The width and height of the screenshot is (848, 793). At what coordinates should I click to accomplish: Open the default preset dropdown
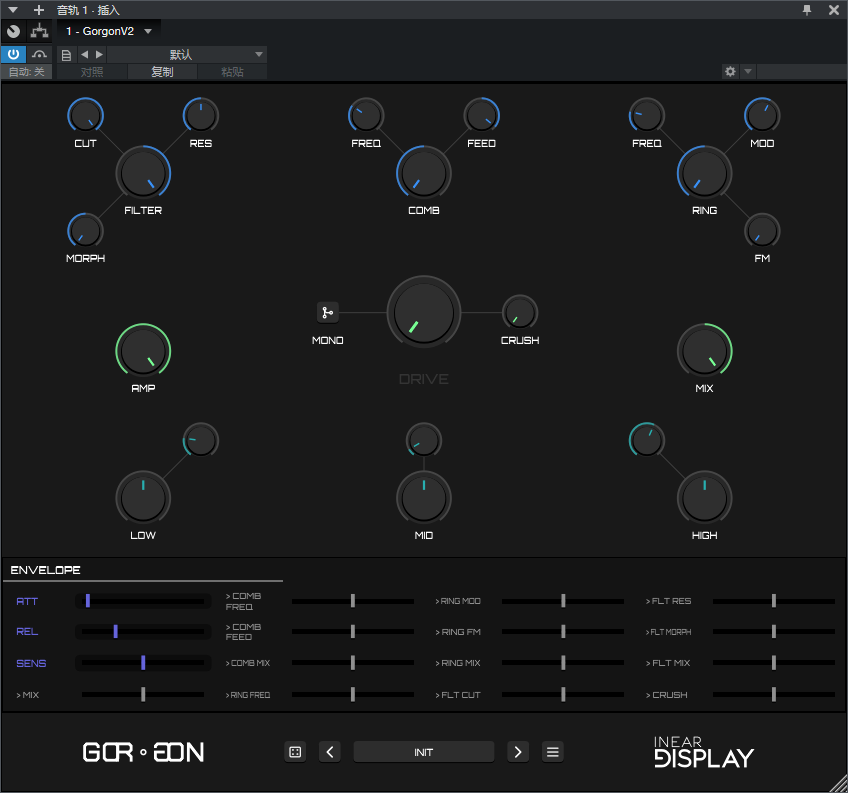(187, 54)
